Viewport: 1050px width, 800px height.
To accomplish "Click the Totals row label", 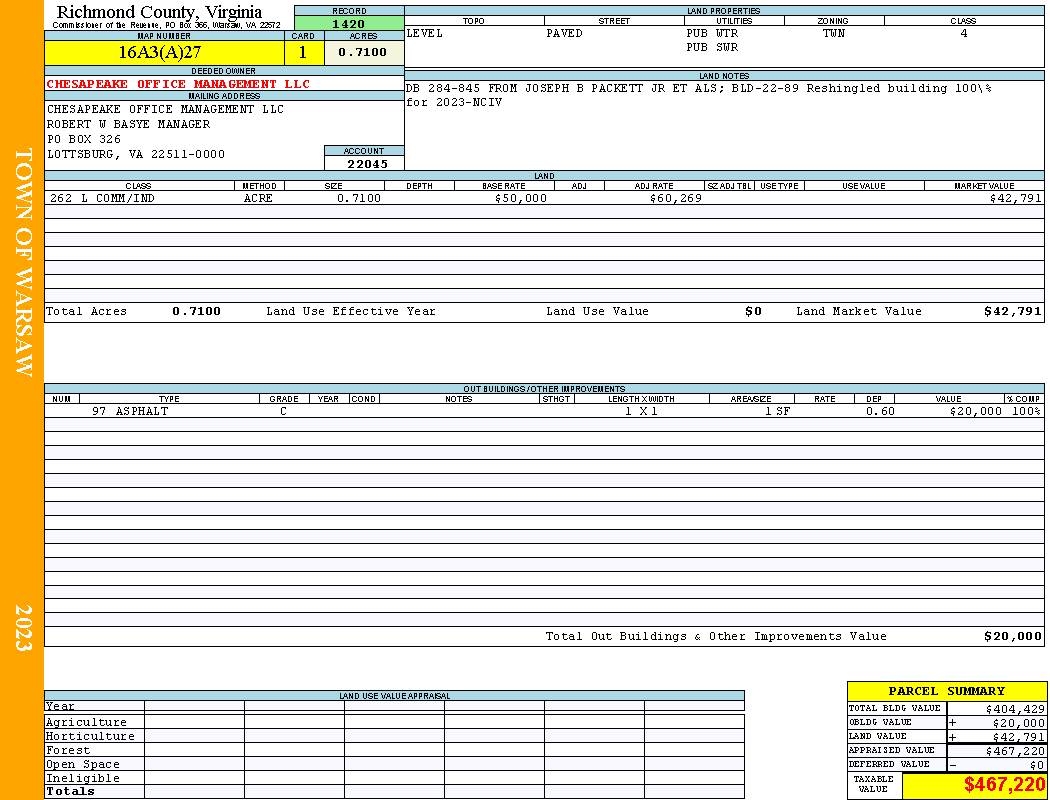I will [70, 791].
